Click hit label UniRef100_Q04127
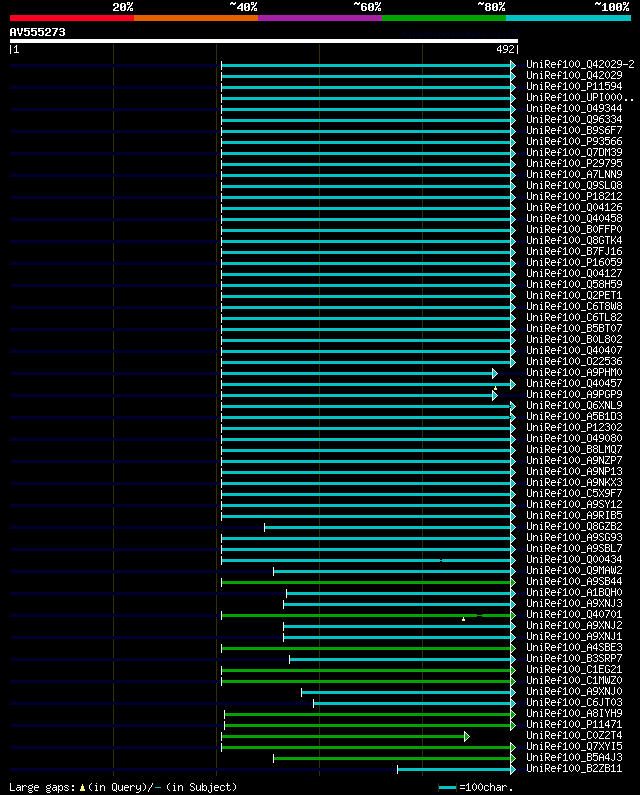 coord(574,274)
